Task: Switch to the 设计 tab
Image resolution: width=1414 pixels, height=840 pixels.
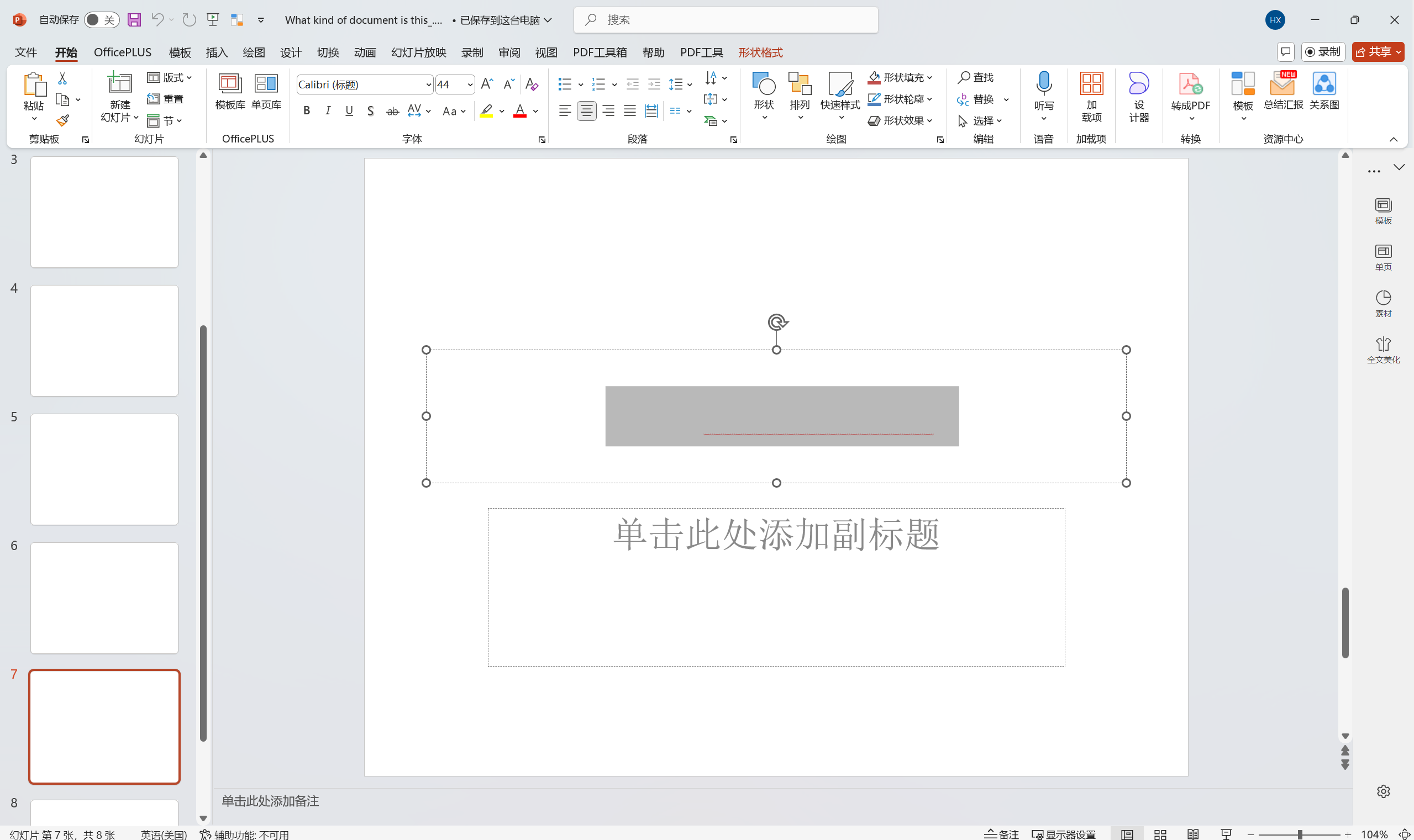Action: click(x=291, y=52)
